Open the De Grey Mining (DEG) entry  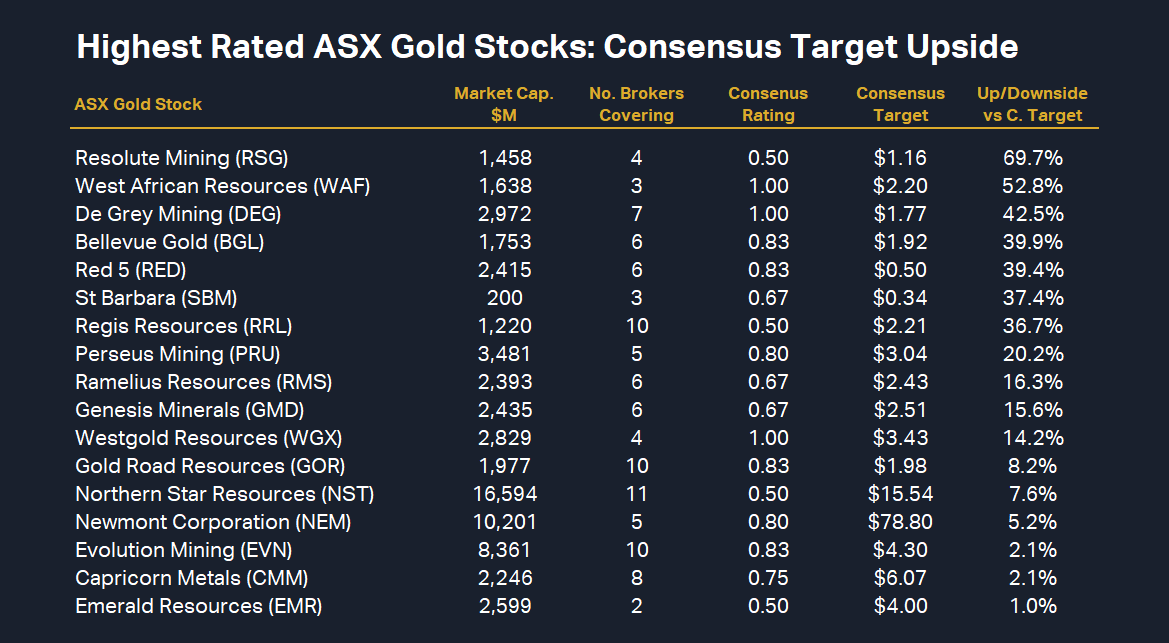(178, 214)
